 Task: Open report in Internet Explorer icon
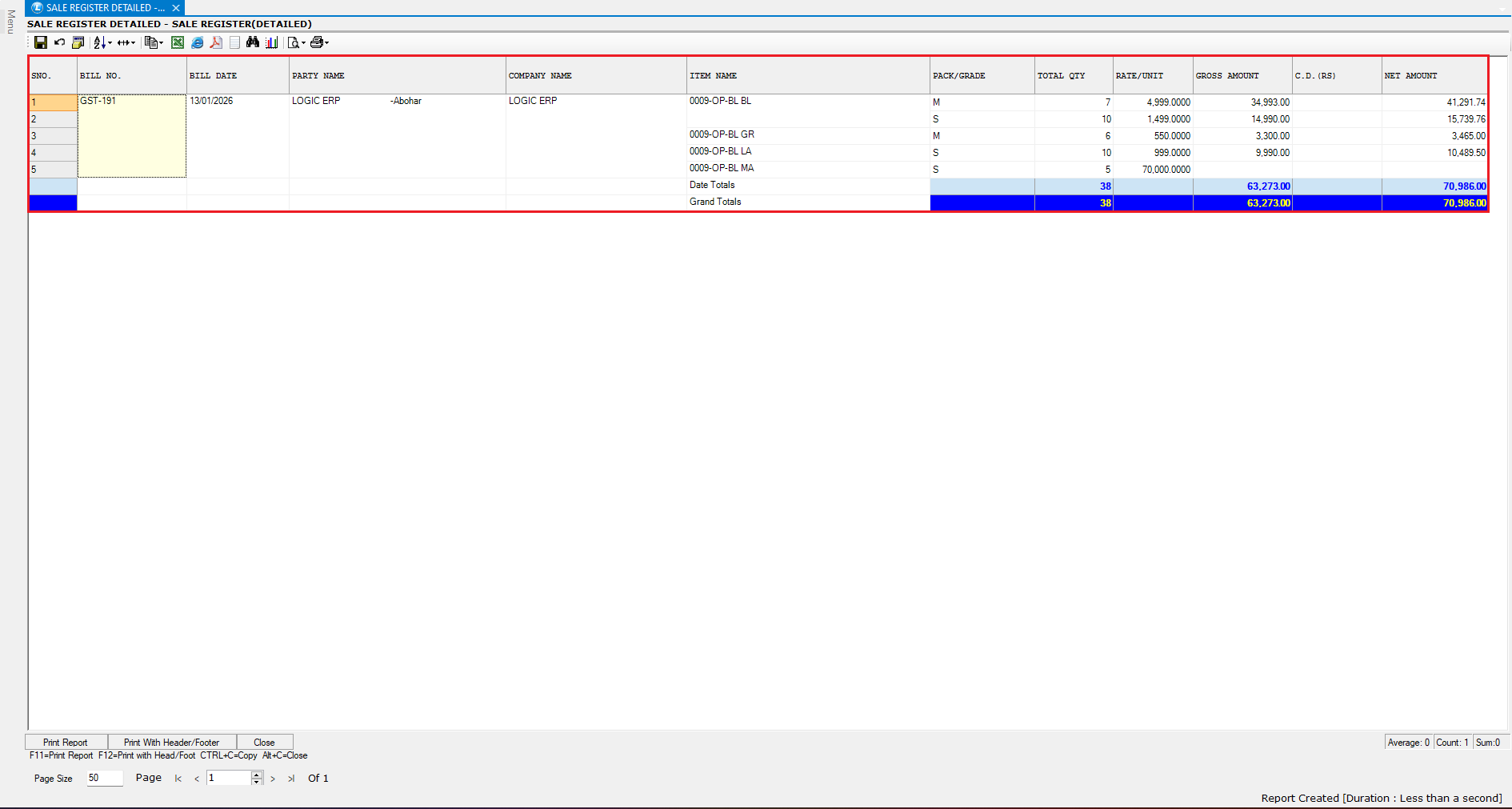point(197,42)
